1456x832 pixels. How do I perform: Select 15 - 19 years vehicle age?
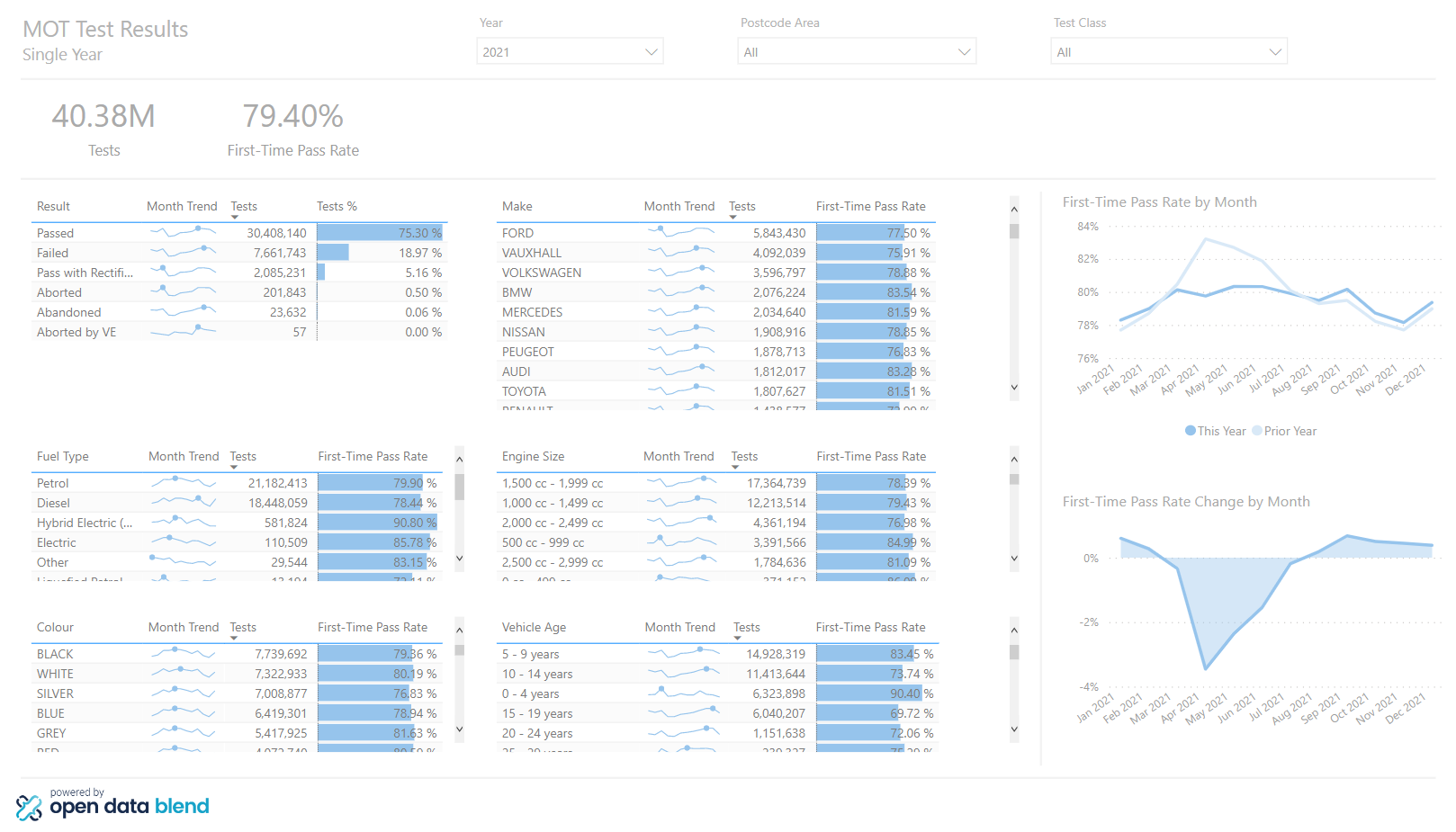tap(717, 713)
